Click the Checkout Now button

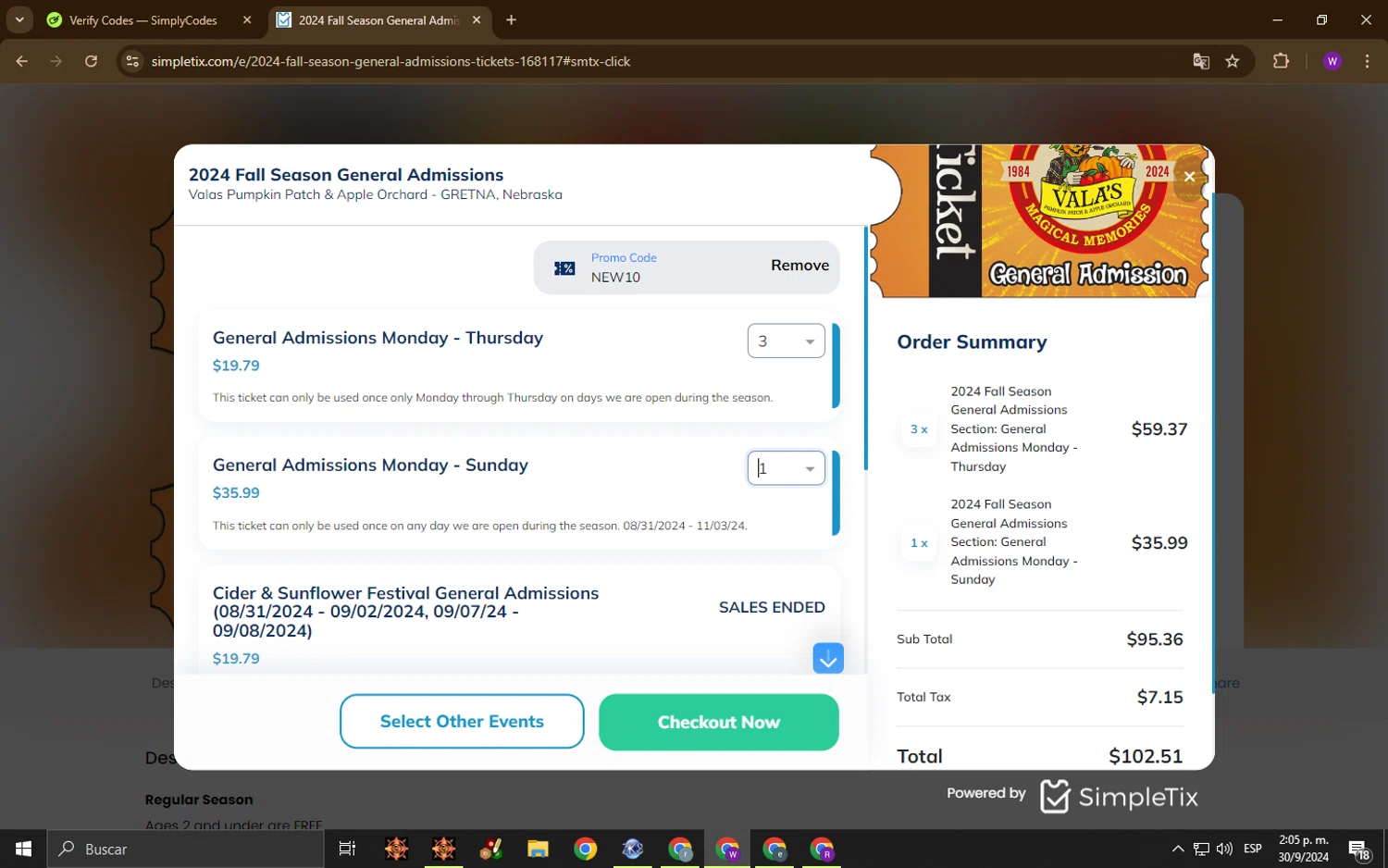[x=719, y=722]
